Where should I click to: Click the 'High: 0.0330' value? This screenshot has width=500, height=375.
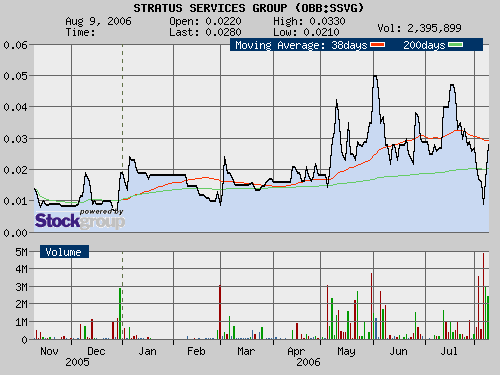click(309, 21)
